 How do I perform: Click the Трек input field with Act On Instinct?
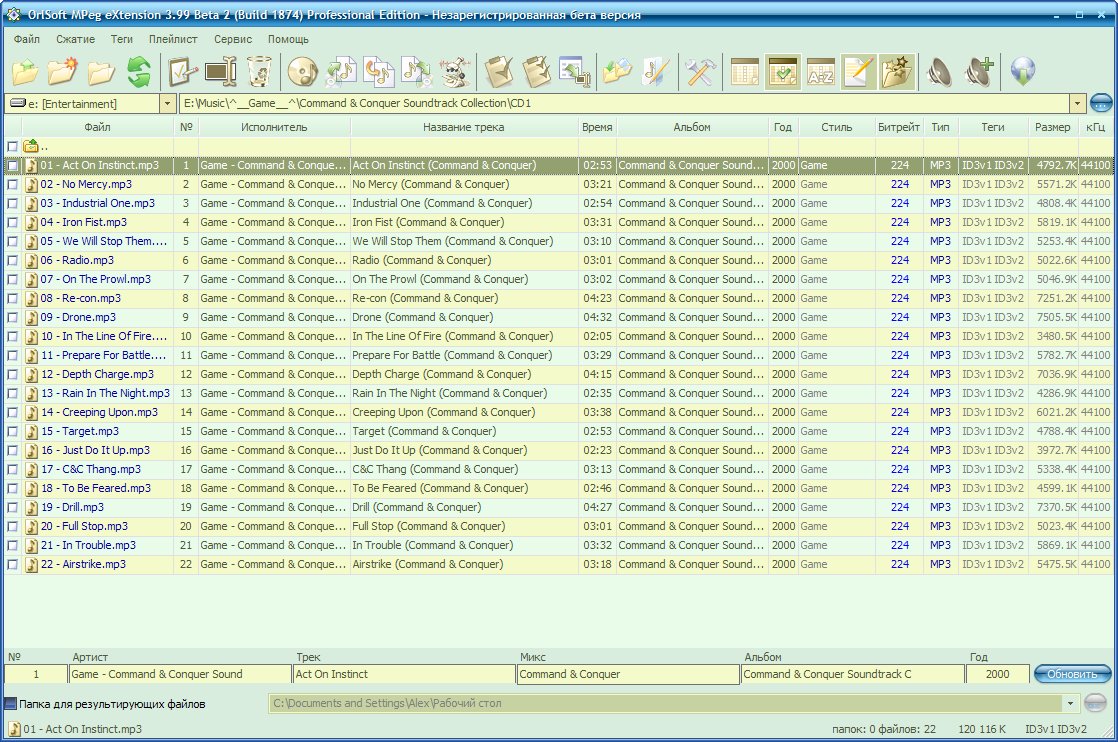click(x=404, y=674)
